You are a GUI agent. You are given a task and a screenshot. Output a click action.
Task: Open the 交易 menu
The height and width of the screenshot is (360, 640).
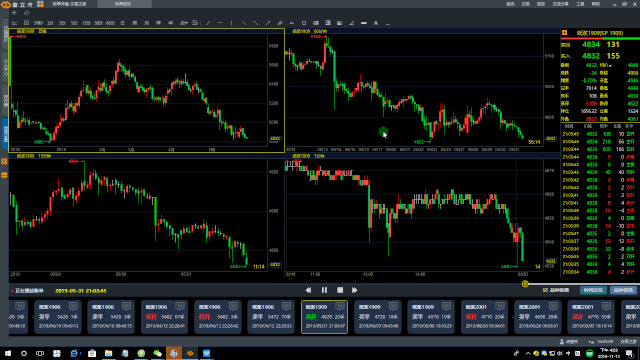click(x=525, y=4)
